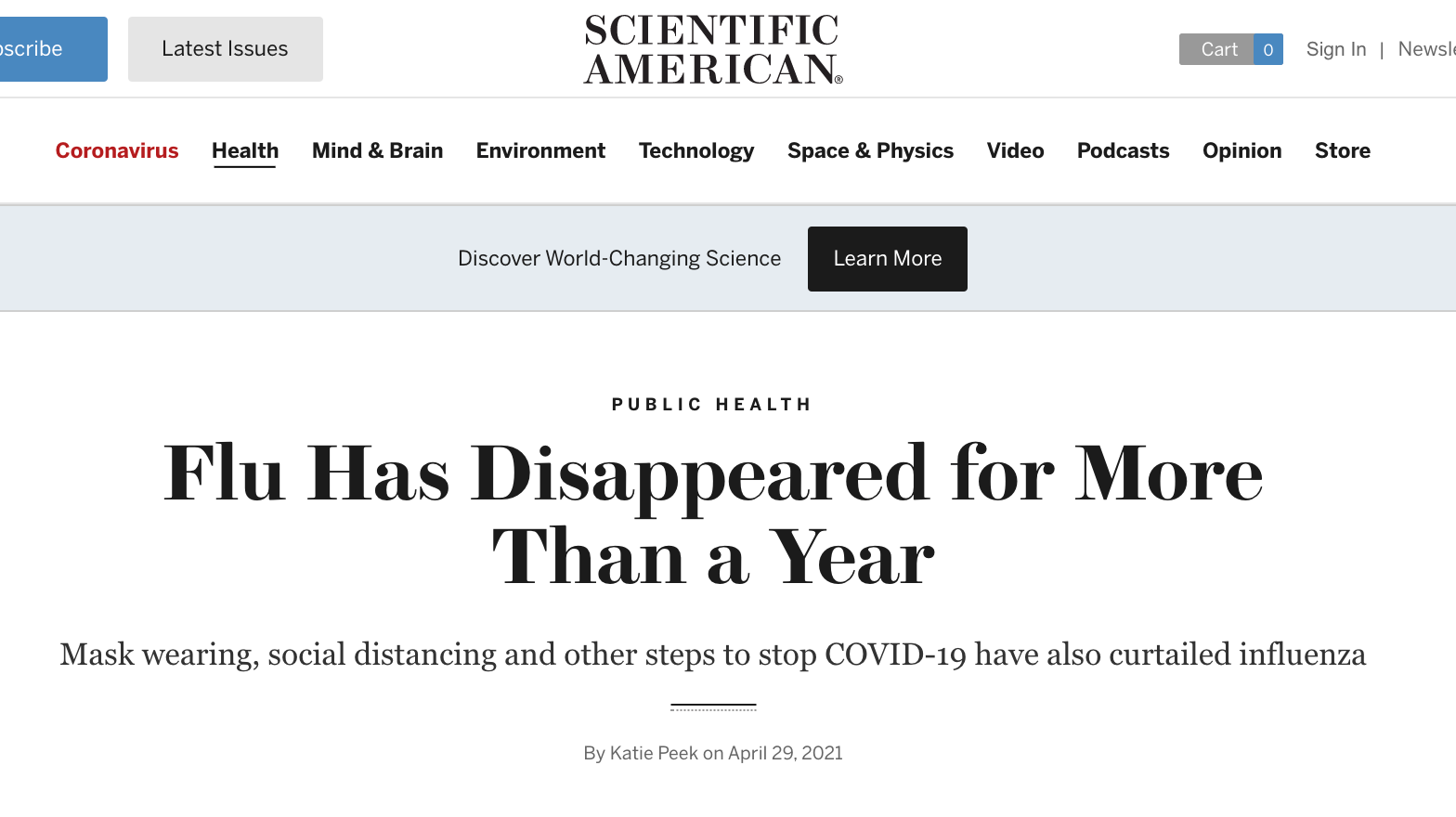The height and width of the screenshot is (817, 1456).
Task: Open the Video section
Action: click(x=1015, y=150)
